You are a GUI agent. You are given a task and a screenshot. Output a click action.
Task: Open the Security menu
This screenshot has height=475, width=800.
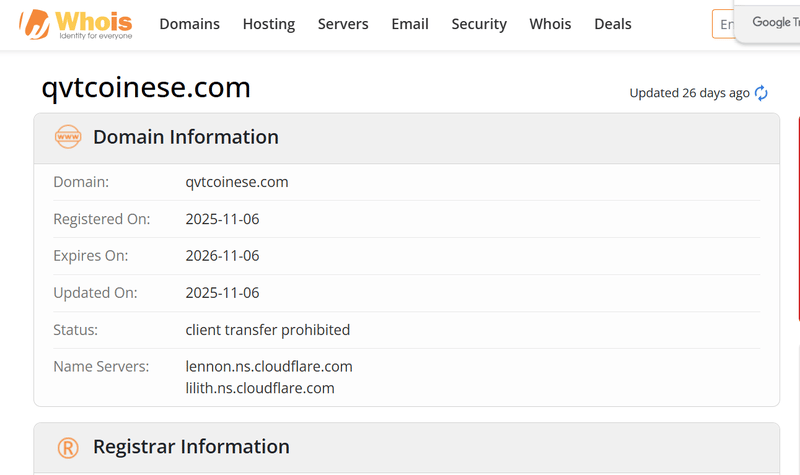pos(479,24)
